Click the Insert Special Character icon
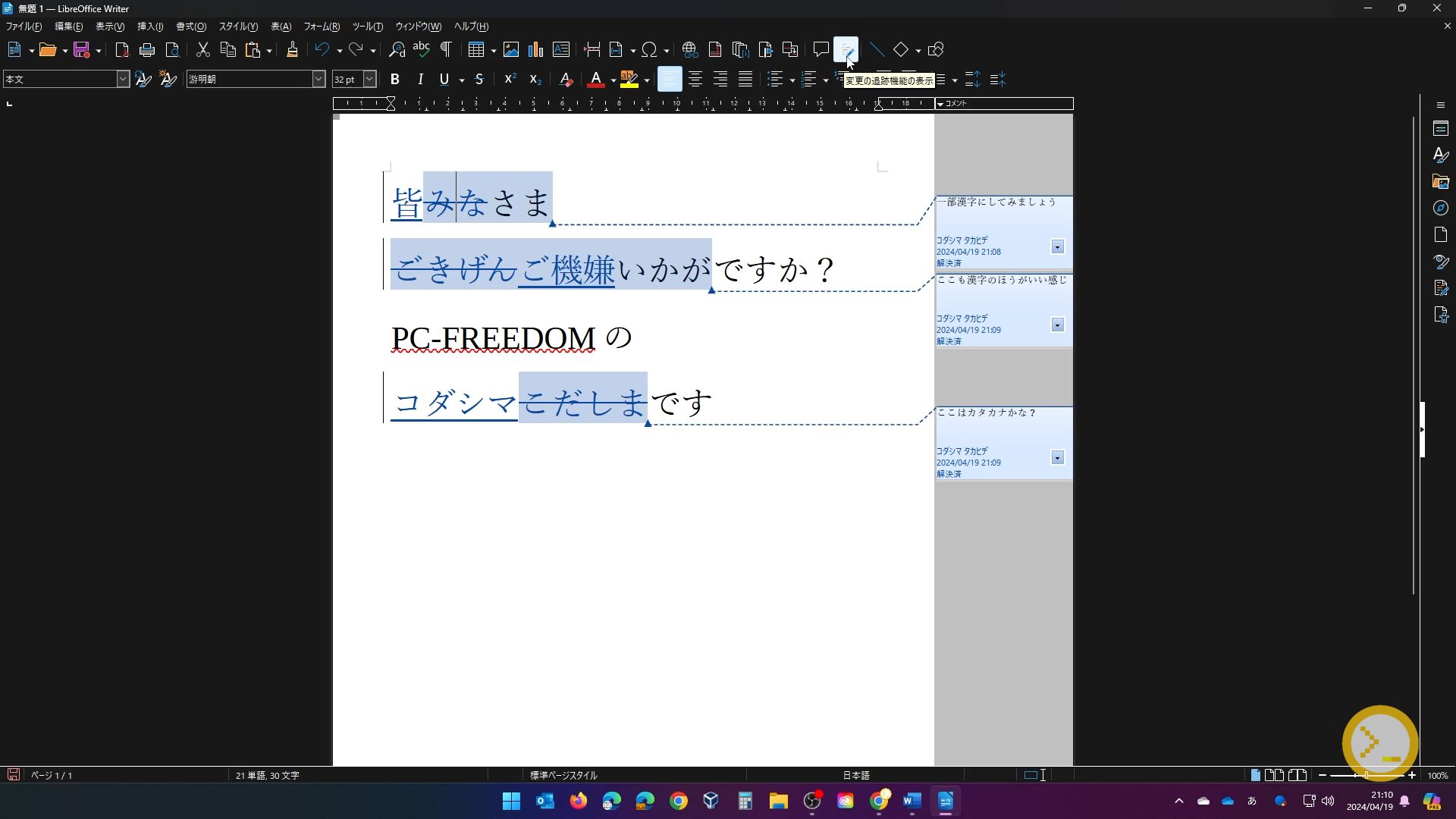Screen dimensions: 1456x819 pyautogui.click(x=649, y=50)
